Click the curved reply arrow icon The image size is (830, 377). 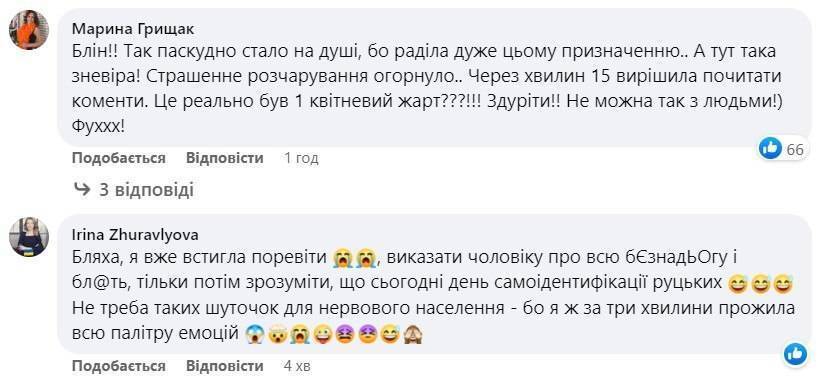point(82,190)
